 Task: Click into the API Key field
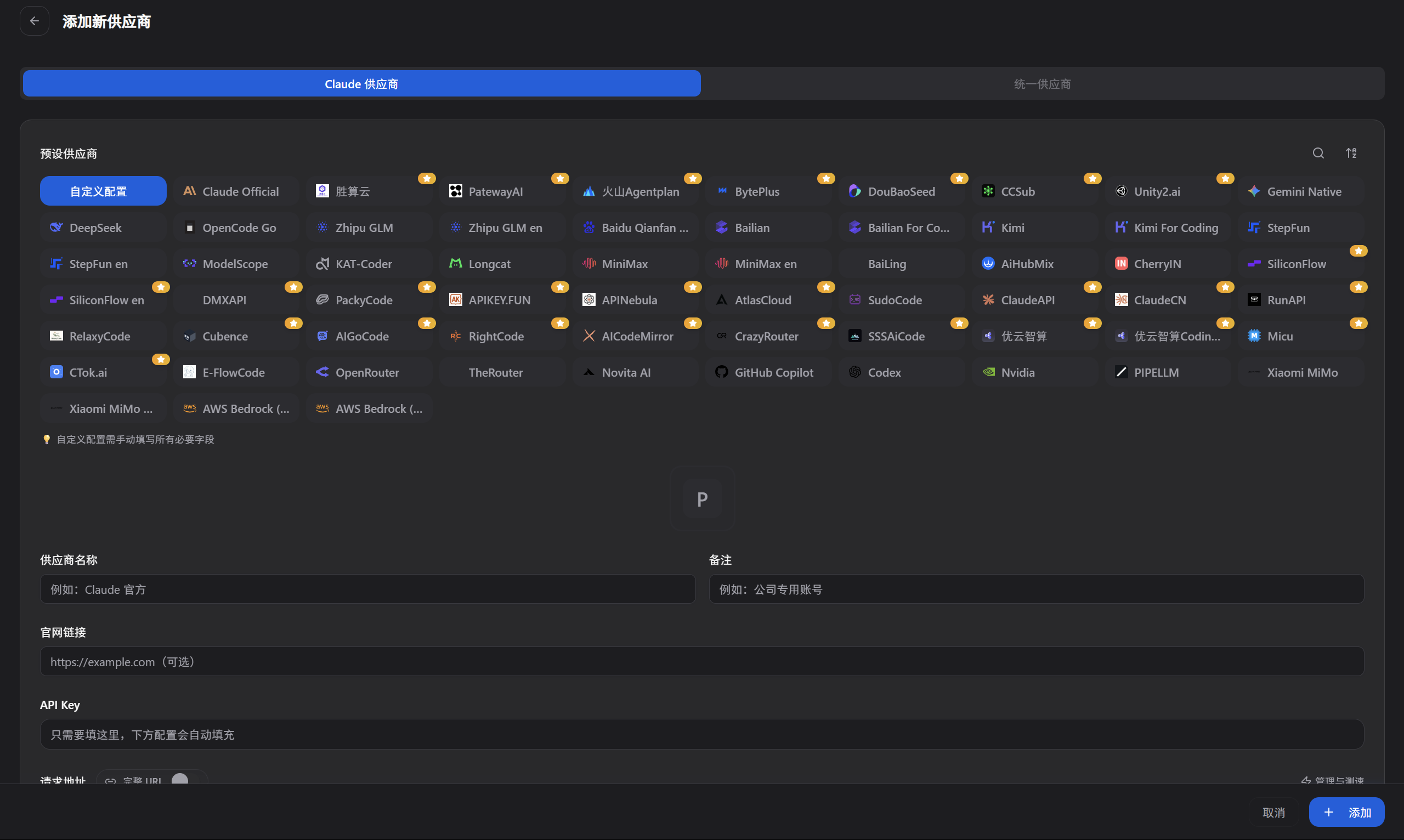pyautogui.click(x=702, y=734)
